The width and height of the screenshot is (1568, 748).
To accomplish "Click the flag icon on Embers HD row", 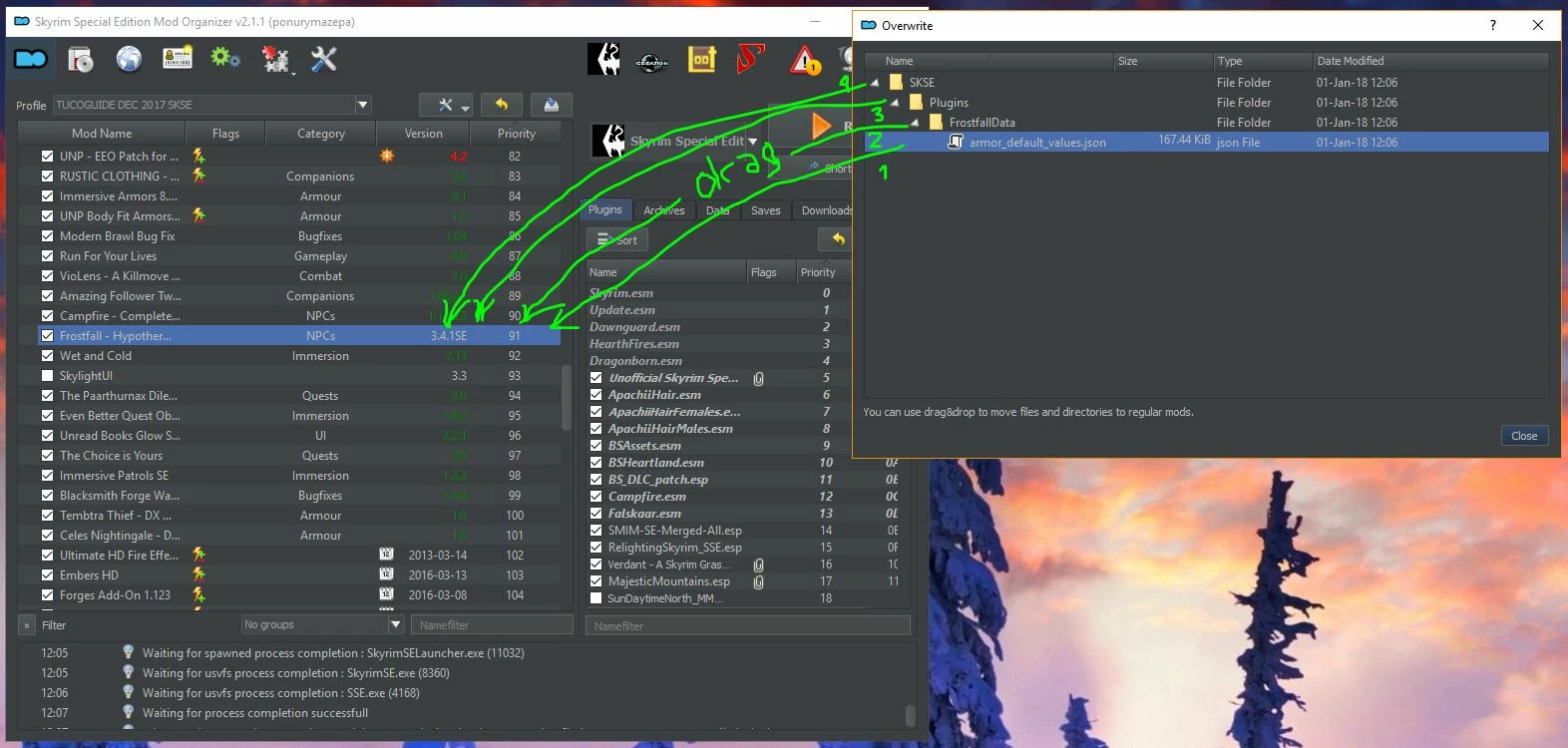I will (x=198, y=574).
